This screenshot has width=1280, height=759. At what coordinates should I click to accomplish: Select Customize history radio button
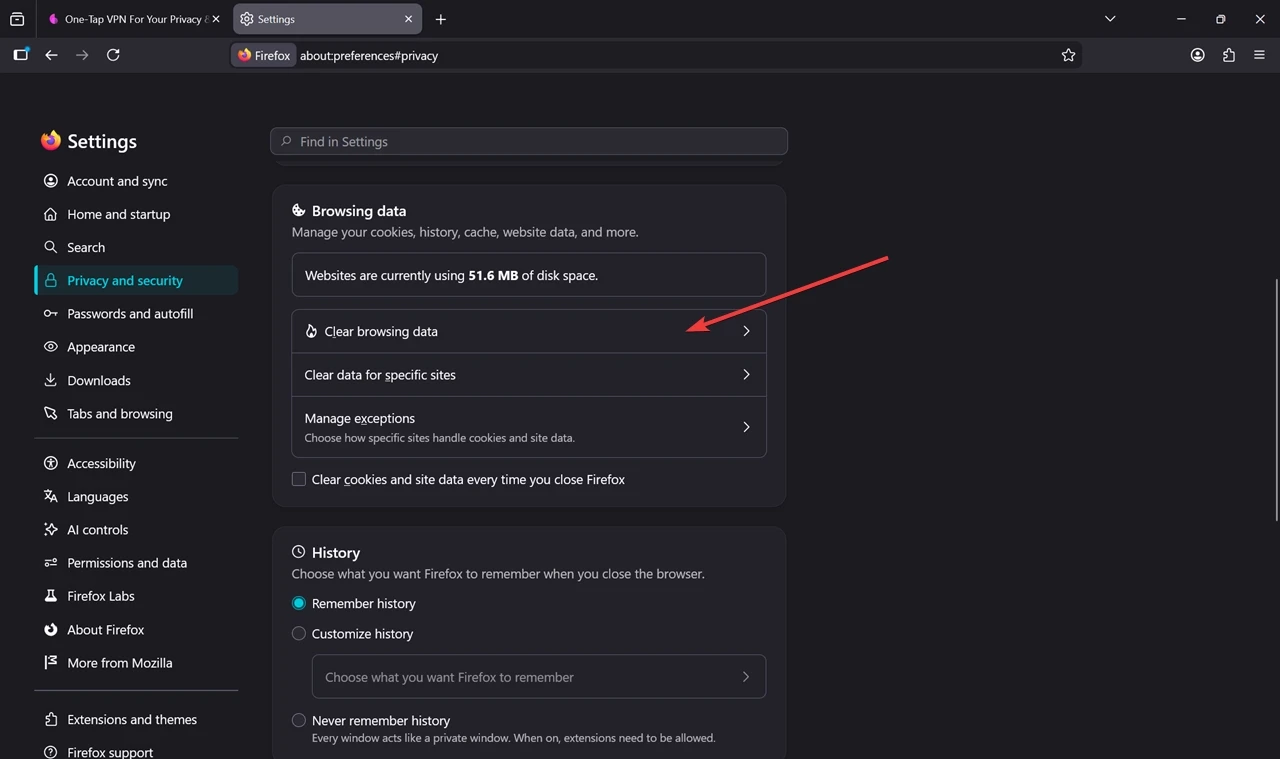pyautogui.click(x=299, y=633)
